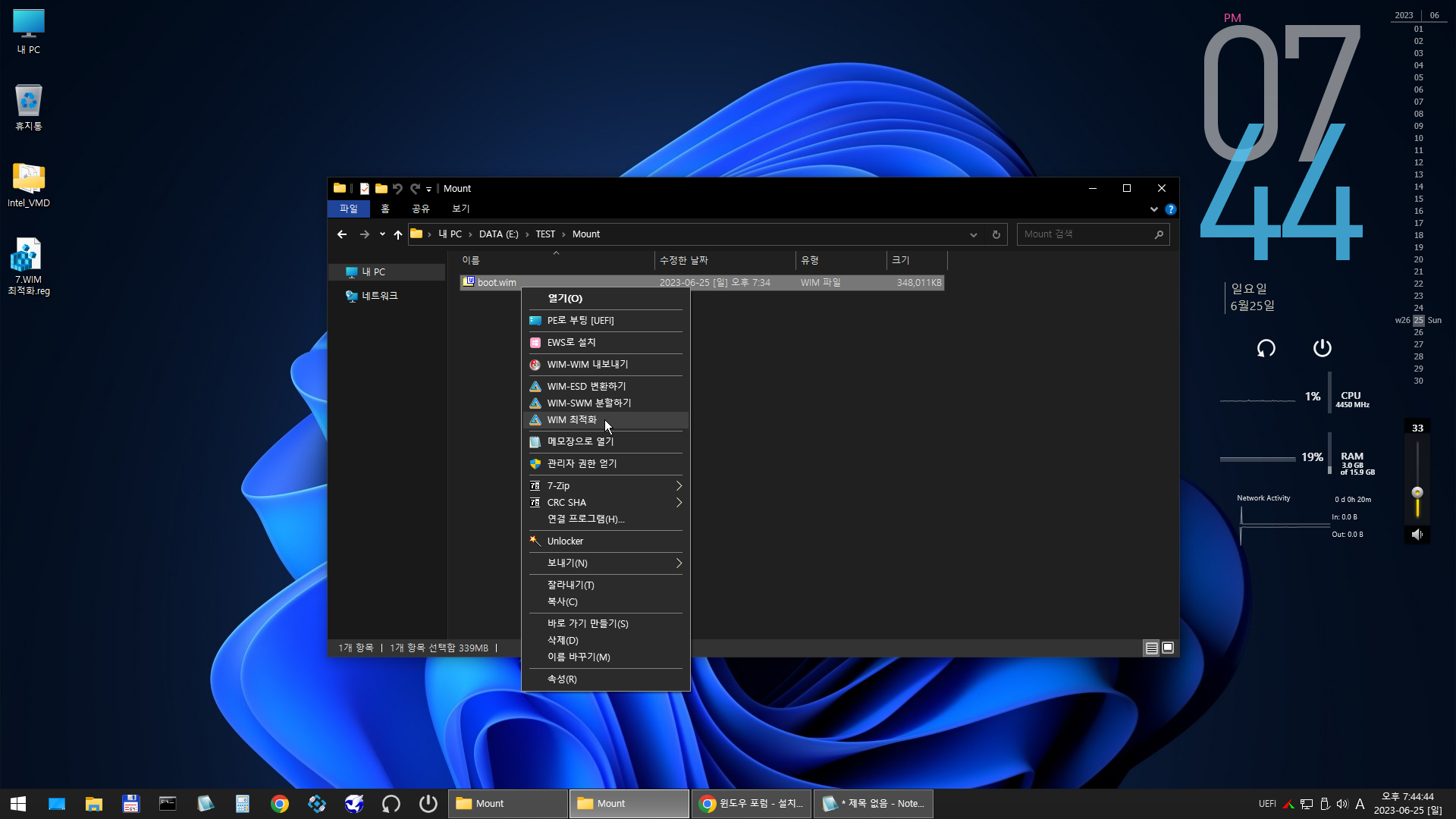Click the restart circular arrow widget icon

[1266, 348]
